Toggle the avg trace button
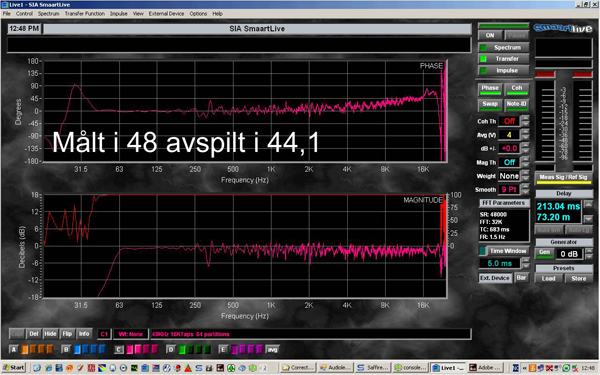Viewport: 600px width, 375px height. [272, 349]
